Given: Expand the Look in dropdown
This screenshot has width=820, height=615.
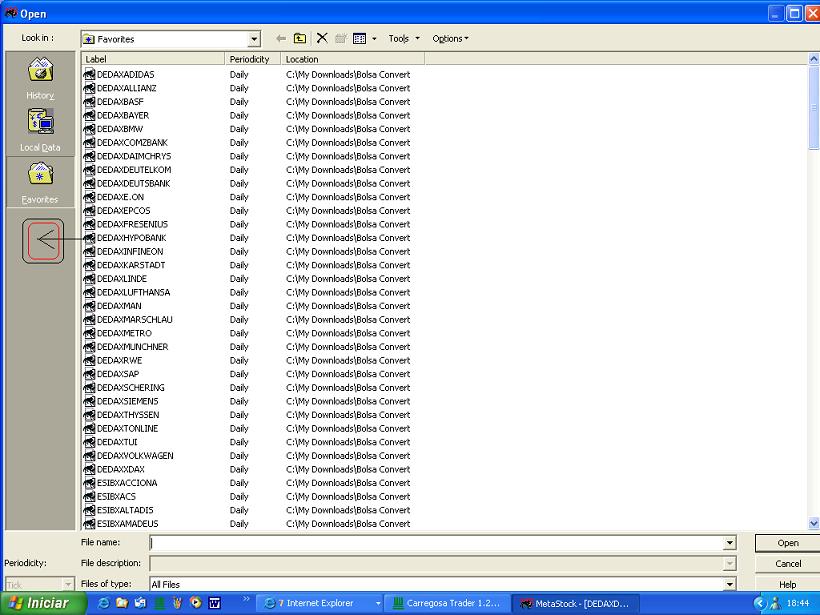Looking at the screenshot, I should click(254, 39).
